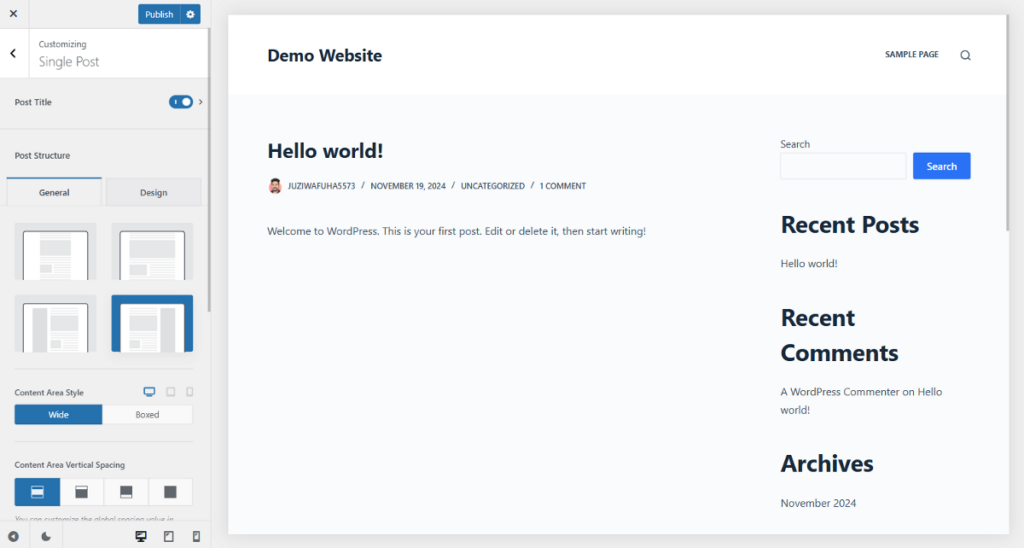The image size is (1024, 548).
Task: Toggle dark mode moon icon
Action: 46,536
